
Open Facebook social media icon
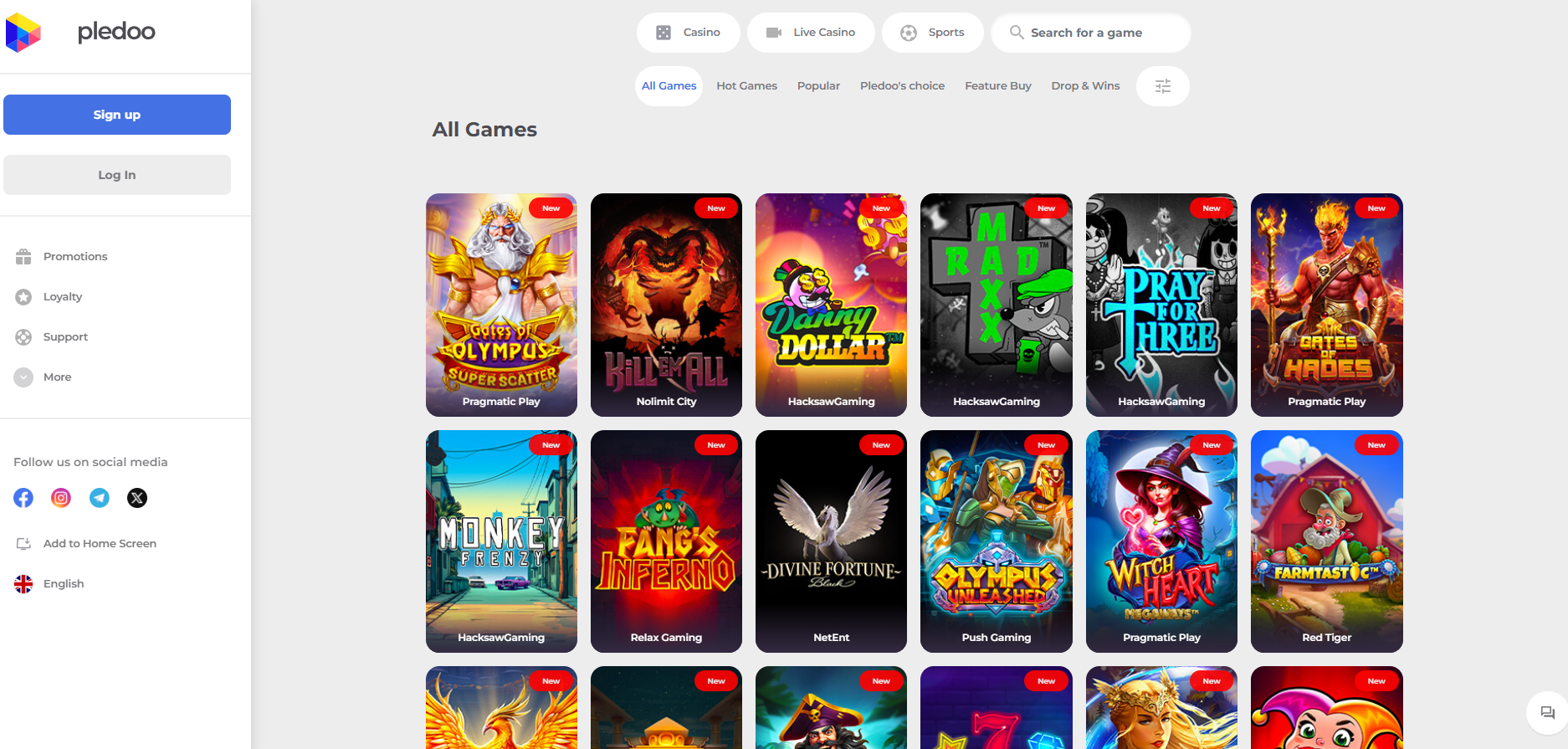point(23,498)
